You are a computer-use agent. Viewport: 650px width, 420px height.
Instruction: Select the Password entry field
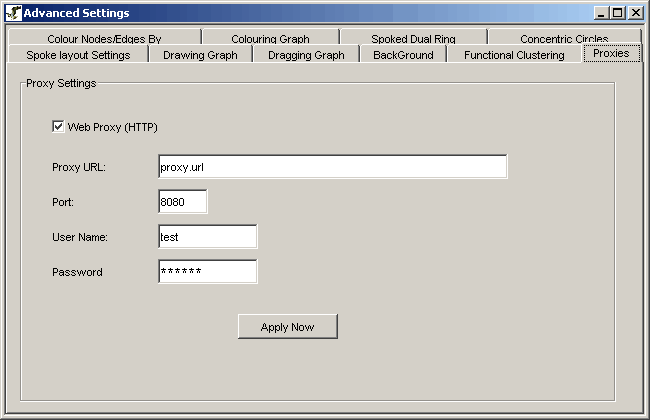[207, 272]
